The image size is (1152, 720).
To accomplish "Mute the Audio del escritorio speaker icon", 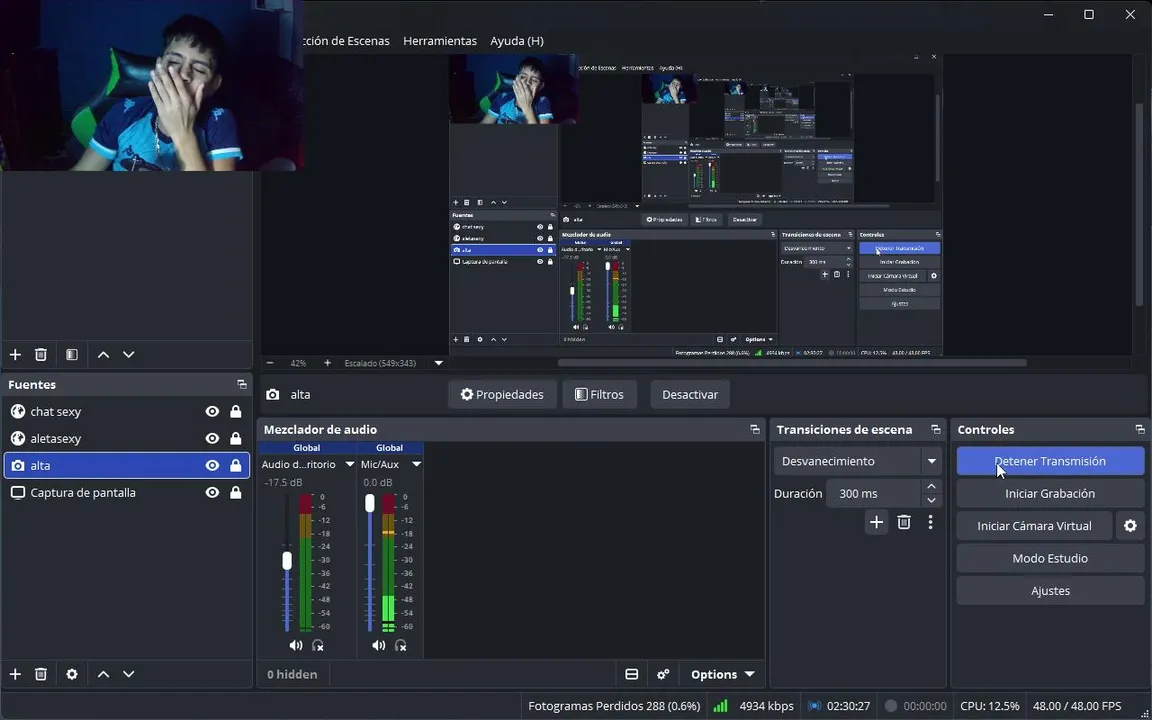I will tap(295, 645).
